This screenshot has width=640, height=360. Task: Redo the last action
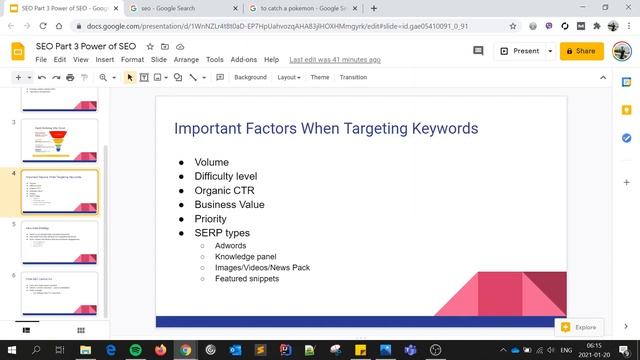point(56,77)
